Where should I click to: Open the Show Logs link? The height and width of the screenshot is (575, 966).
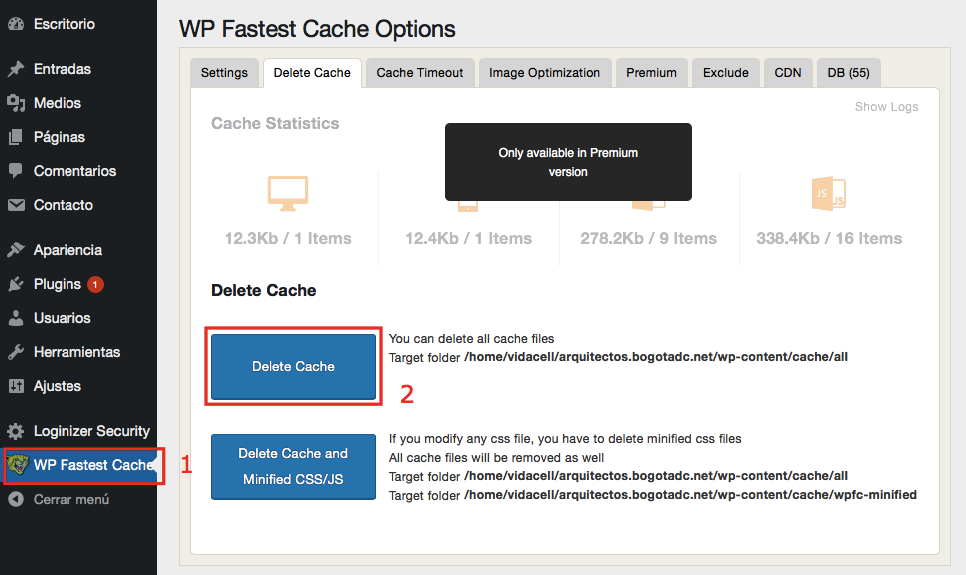886,107
